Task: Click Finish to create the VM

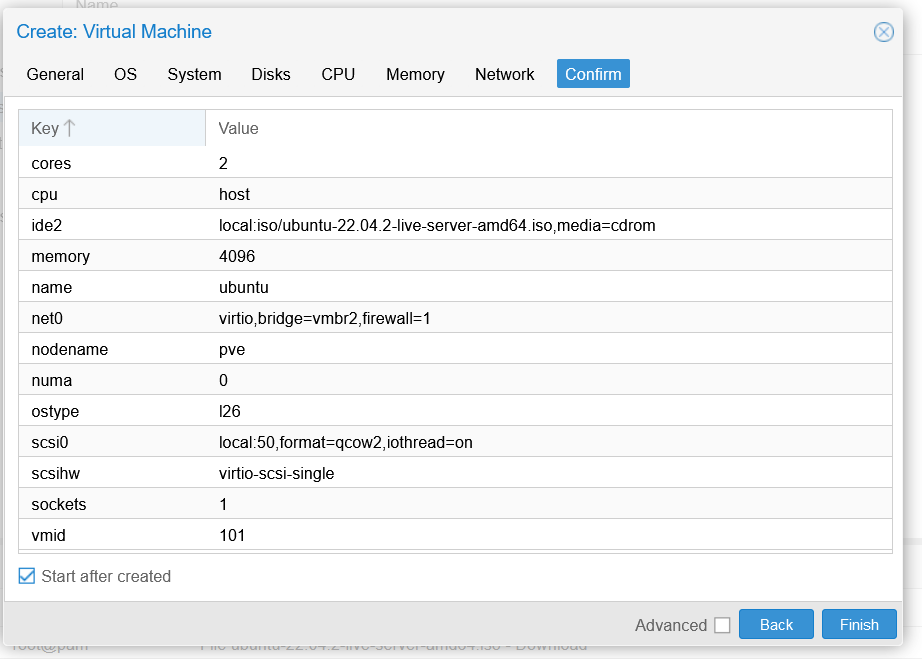Action: click(858, 625)
